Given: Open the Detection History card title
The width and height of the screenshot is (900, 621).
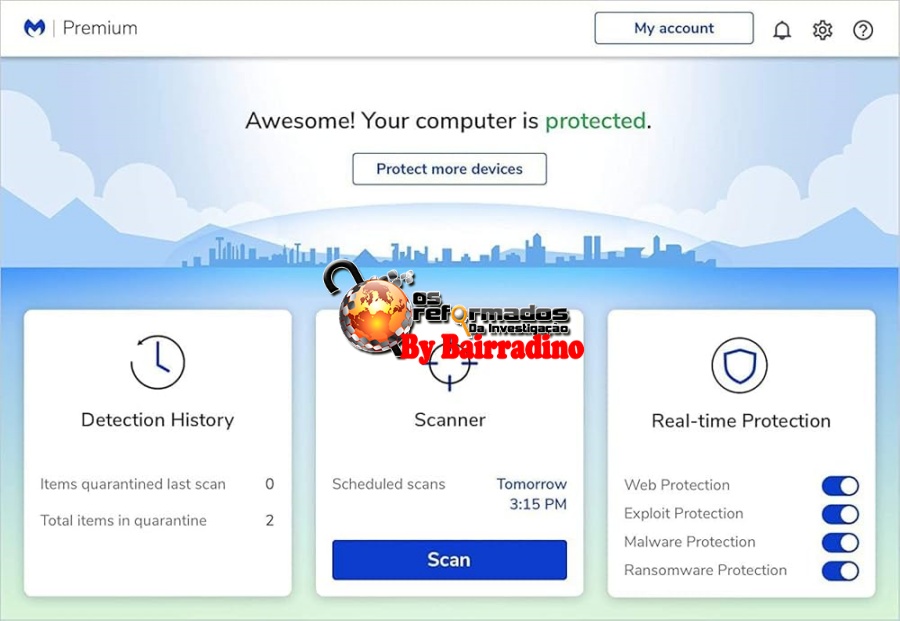Looking at the screenshot, I should (158, 420).
